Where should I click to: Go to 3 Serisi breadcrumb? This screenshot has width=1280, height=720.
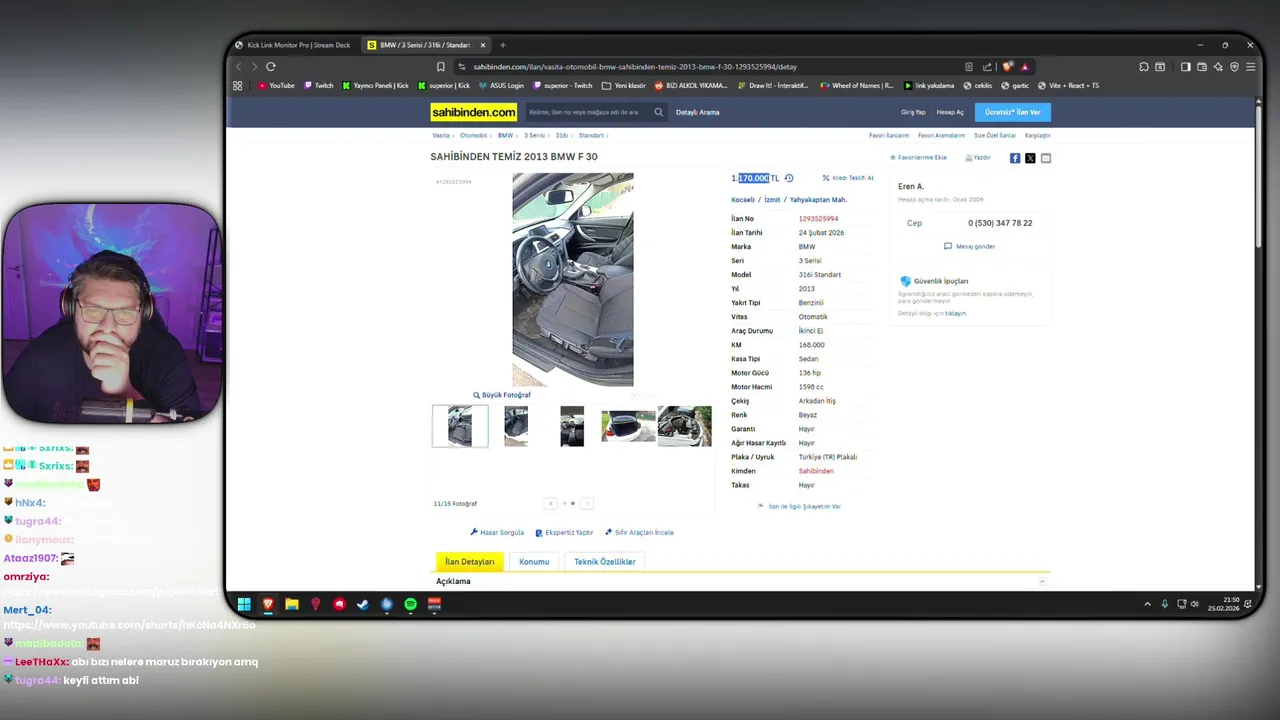(535, 135)
